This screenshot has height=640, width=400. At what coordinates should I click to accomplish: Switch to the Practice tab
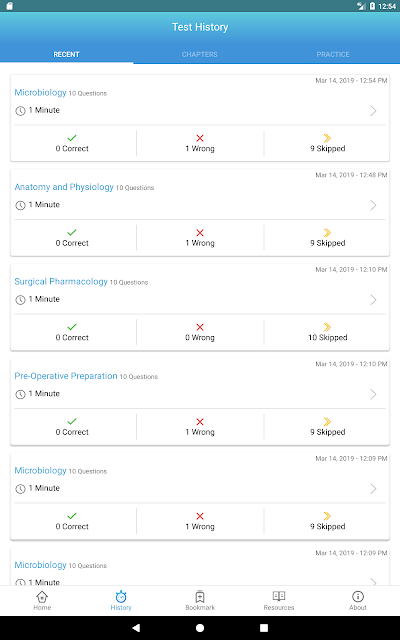[x=333, y=54]
